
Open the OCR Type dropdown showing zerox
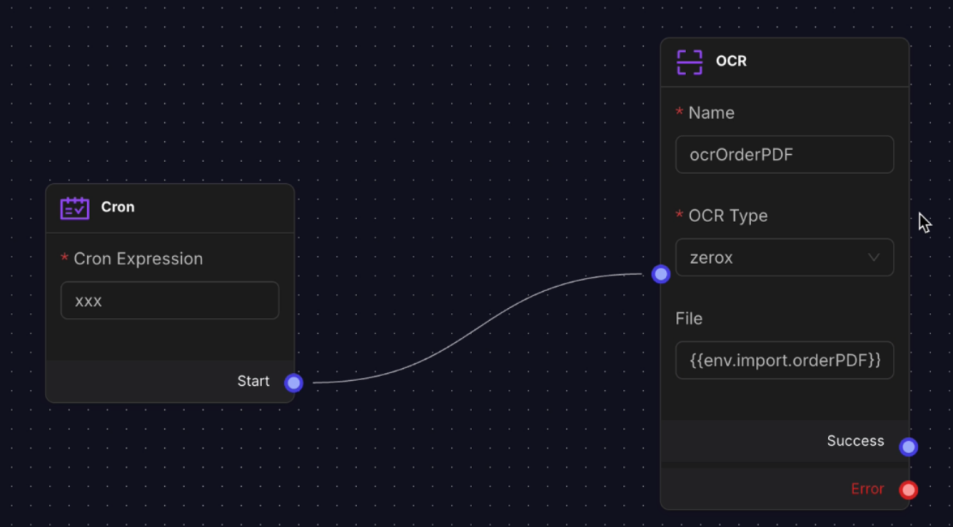click(x=785, y=258)
